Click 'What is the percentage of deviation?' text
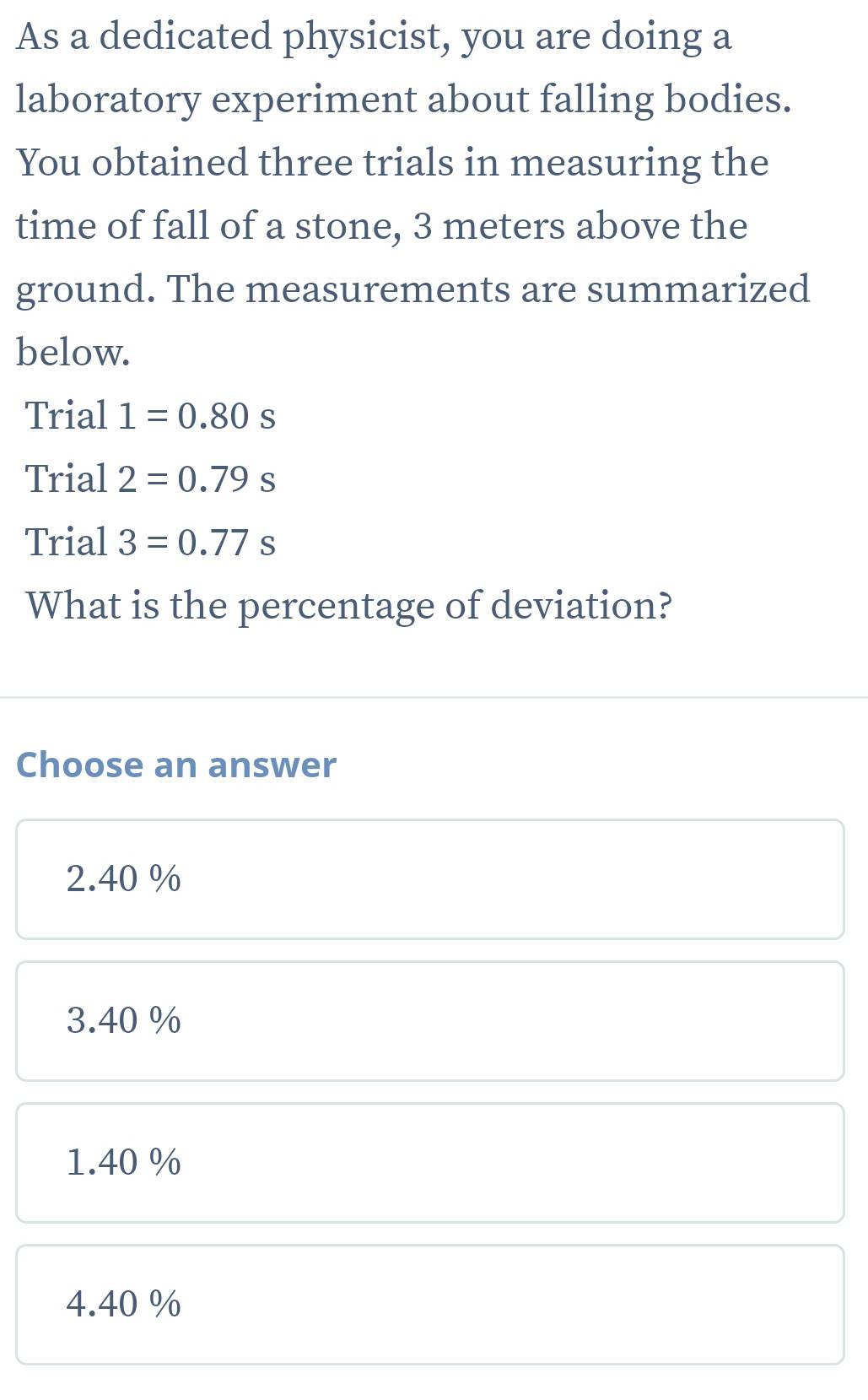 pos(349,606)
